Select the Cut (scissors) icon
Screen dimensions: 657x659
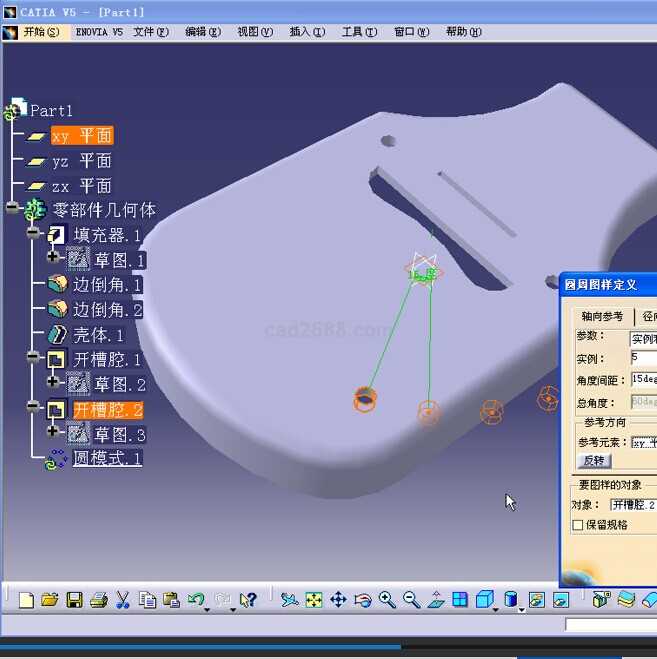coord(123,600)
